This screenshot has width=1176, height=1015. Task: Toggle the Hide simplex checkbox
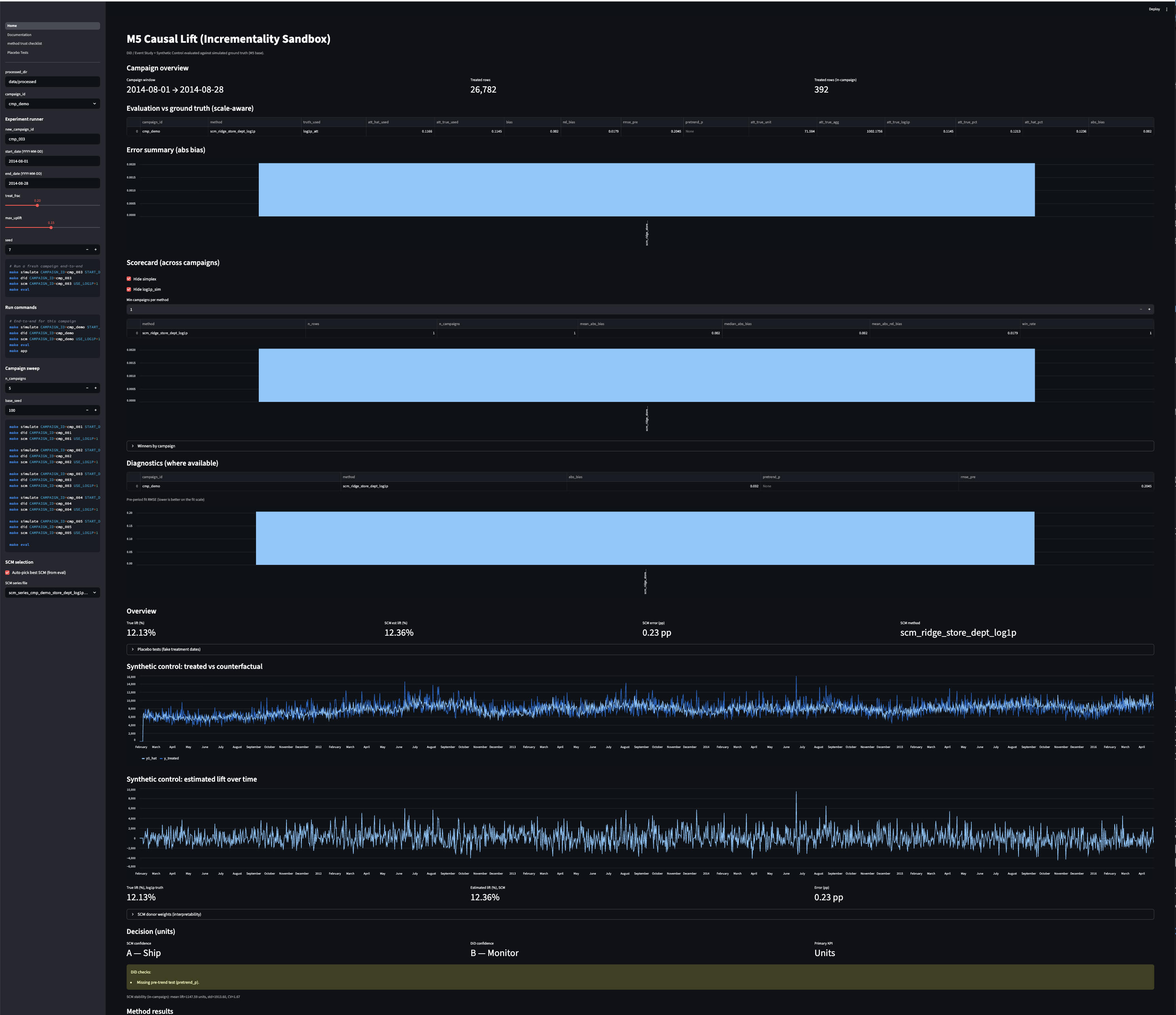(129, 279)
